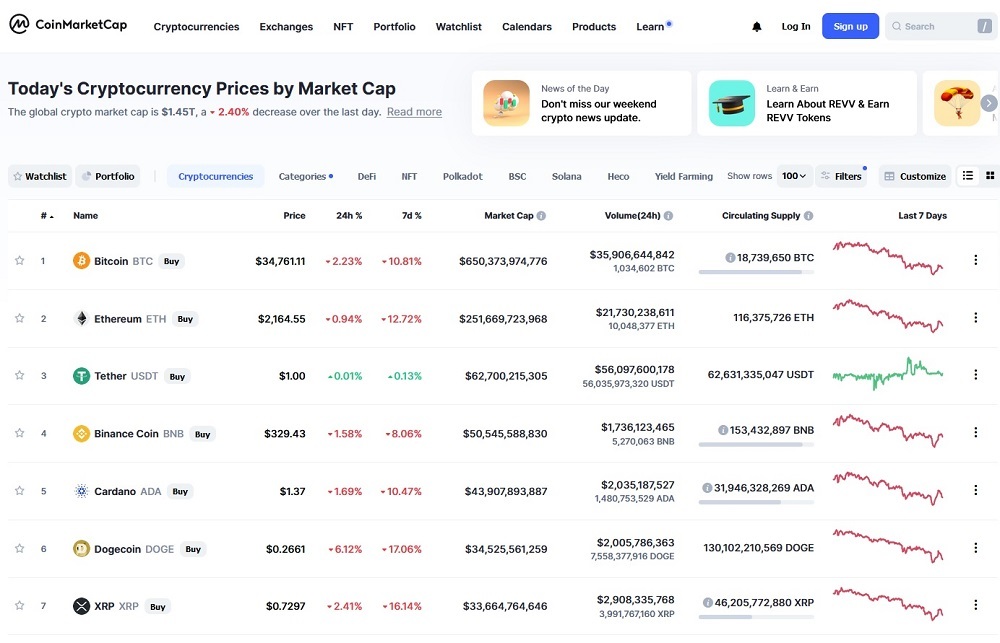
Task: Toggle the watchlist star for XRP
Action: pos(19,606)
